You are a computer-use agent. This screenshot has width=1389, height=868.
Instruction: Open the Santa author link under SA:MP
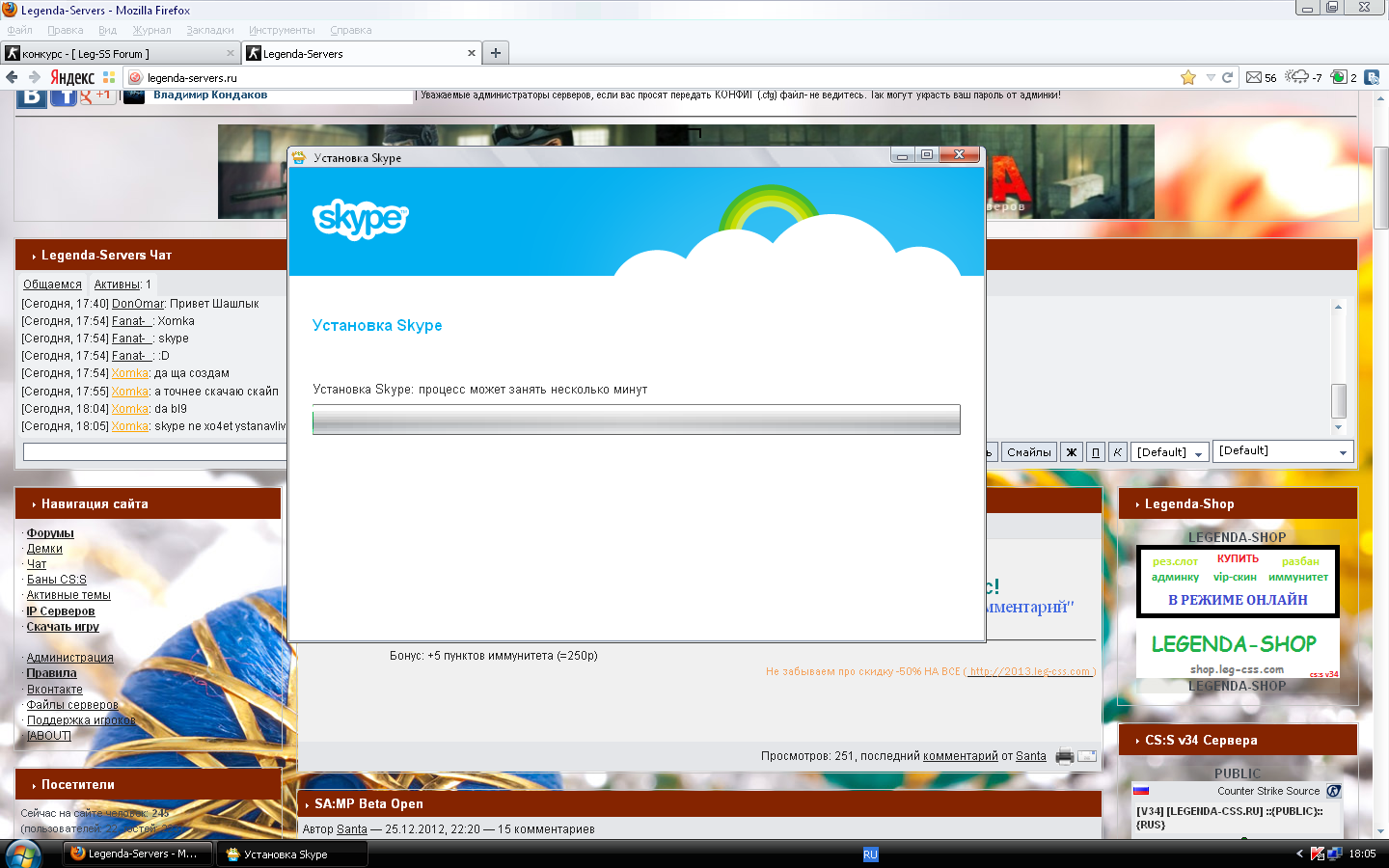click(352, 829)
